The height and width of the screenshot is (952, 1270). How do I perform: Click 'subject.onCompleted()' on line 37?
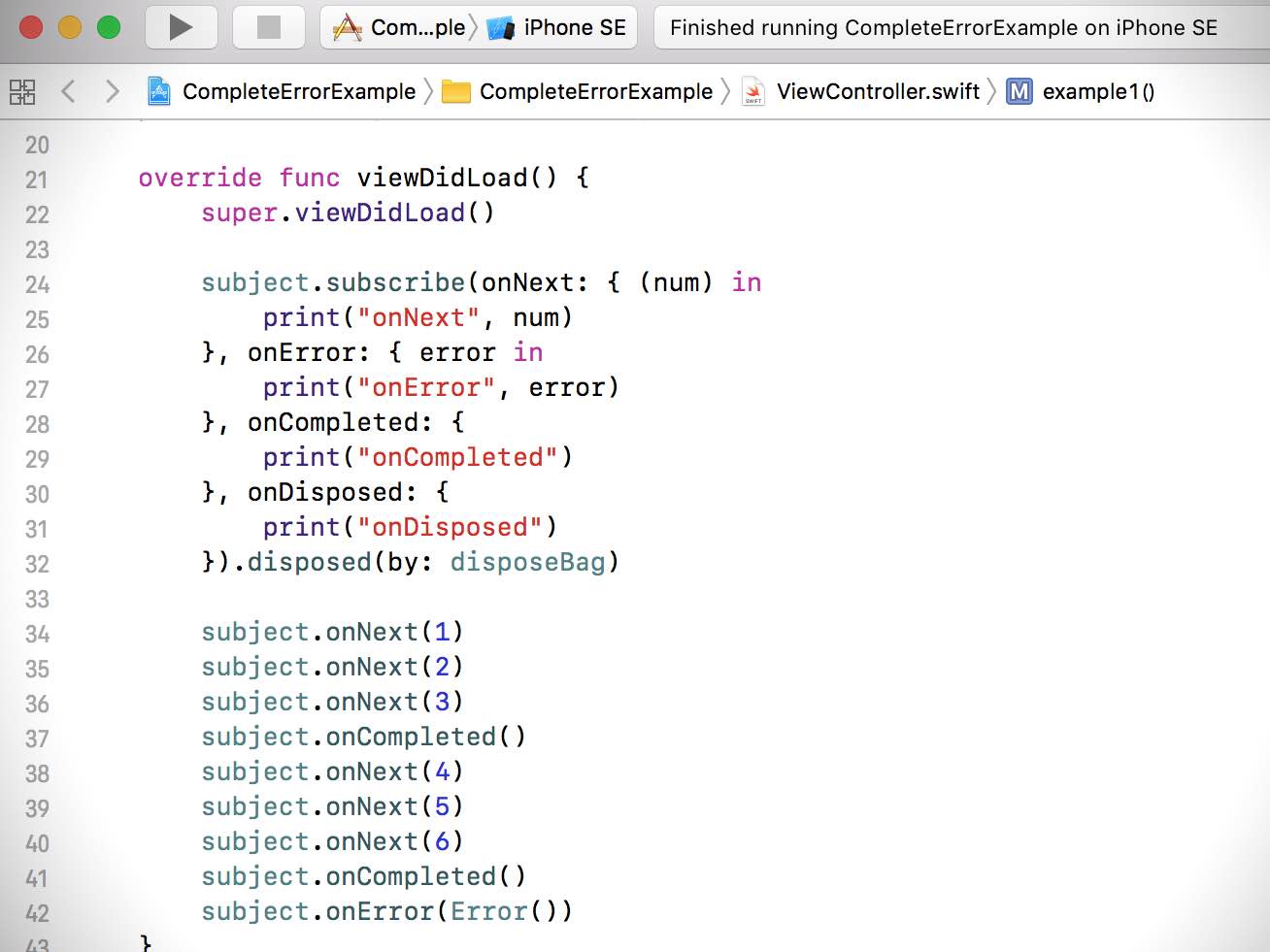[x=364, y=737]
